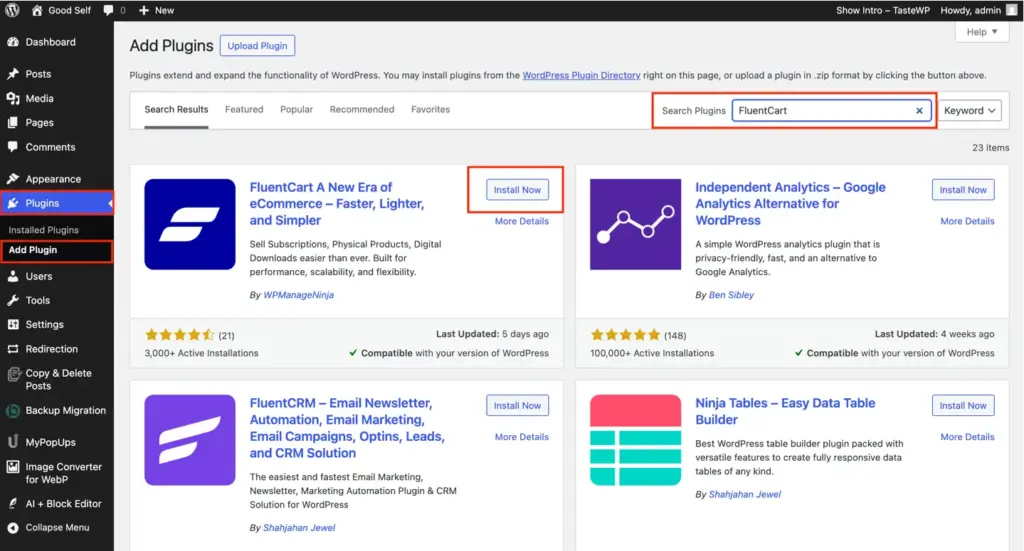Open Dashboard from the sidebar
The image size is (1024, 551).
point(50,42)
